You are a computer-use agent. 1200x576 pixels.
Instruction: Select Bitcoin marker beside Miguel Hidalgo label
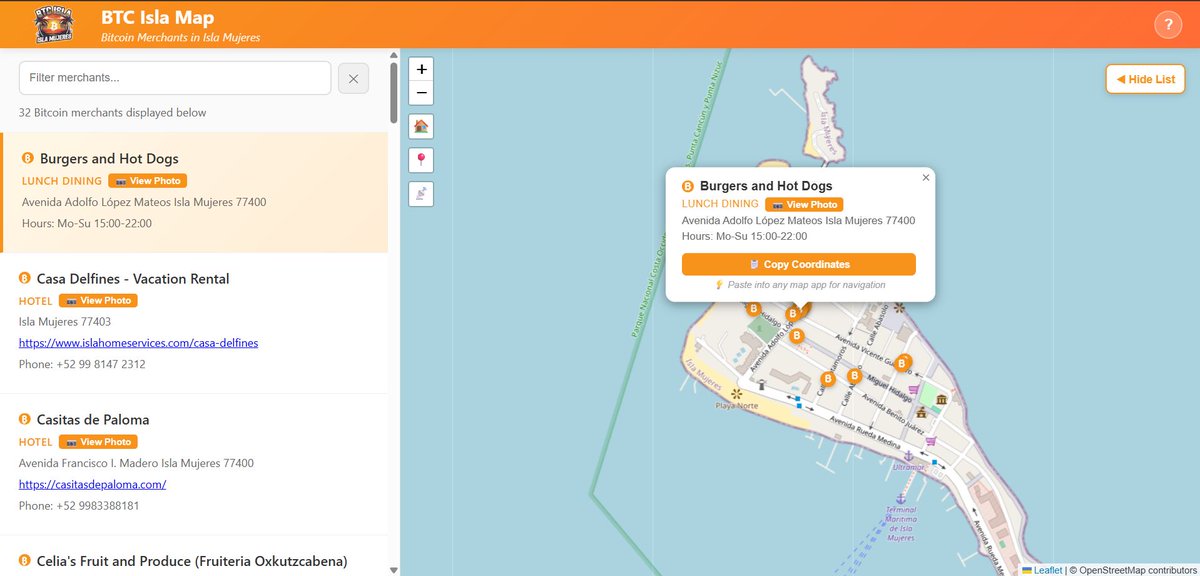click(x=854, y=376)
